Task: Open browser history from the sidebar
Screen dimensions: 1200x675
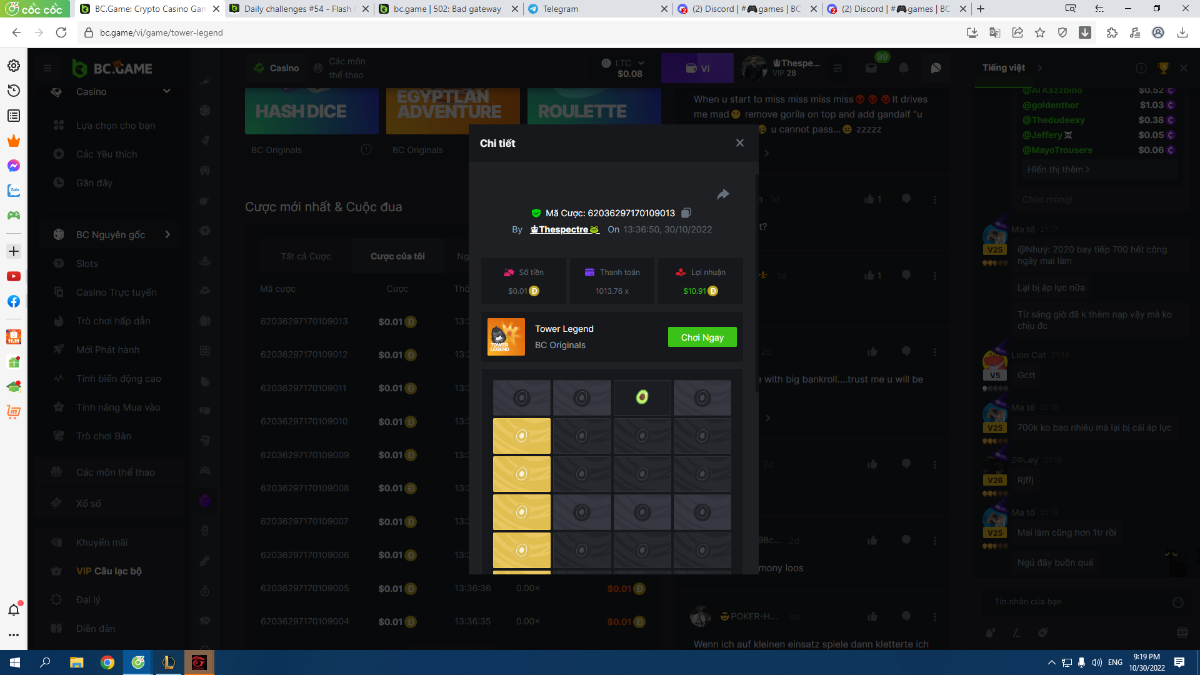Action: tap(14, 91)
